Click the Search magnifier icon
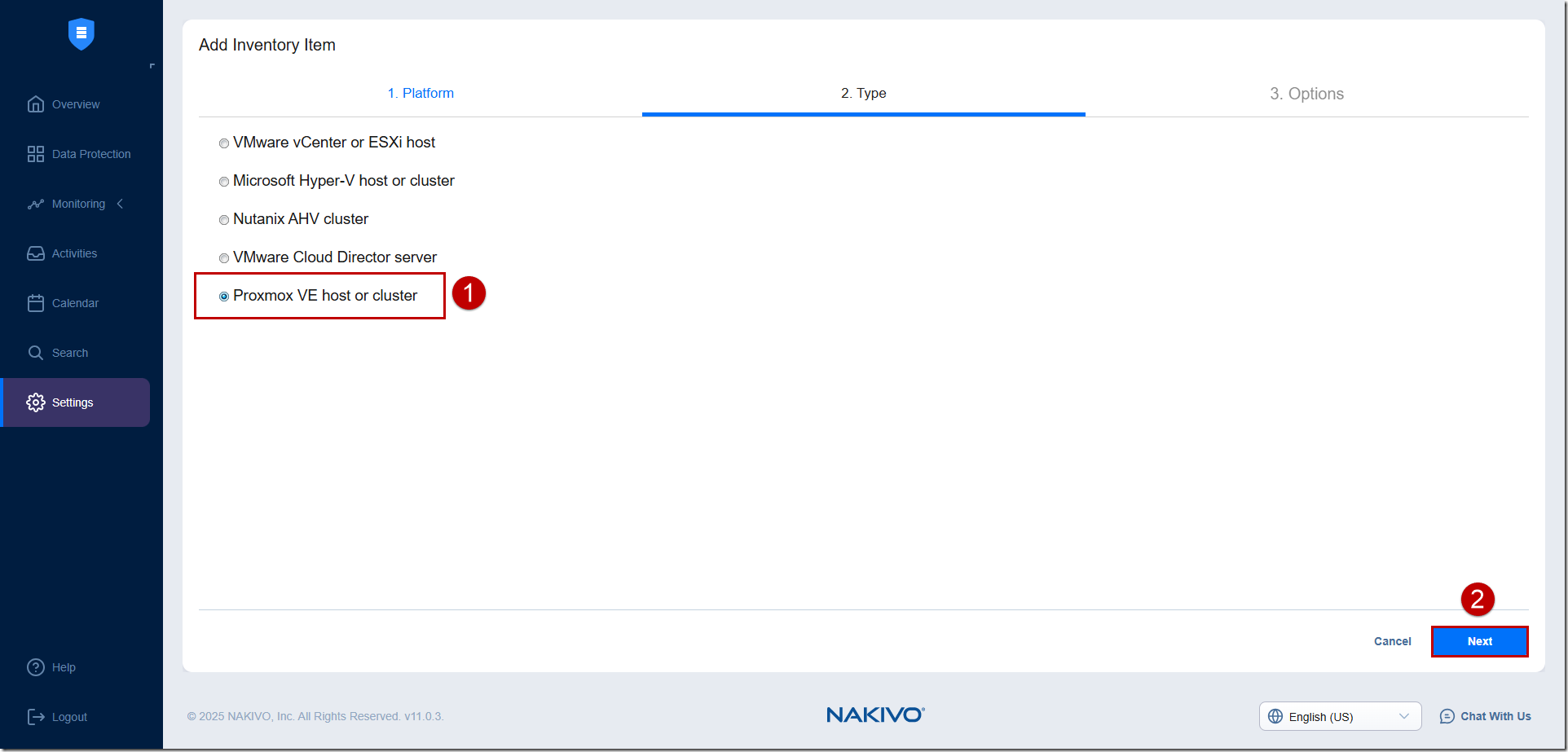 (36, 353)
